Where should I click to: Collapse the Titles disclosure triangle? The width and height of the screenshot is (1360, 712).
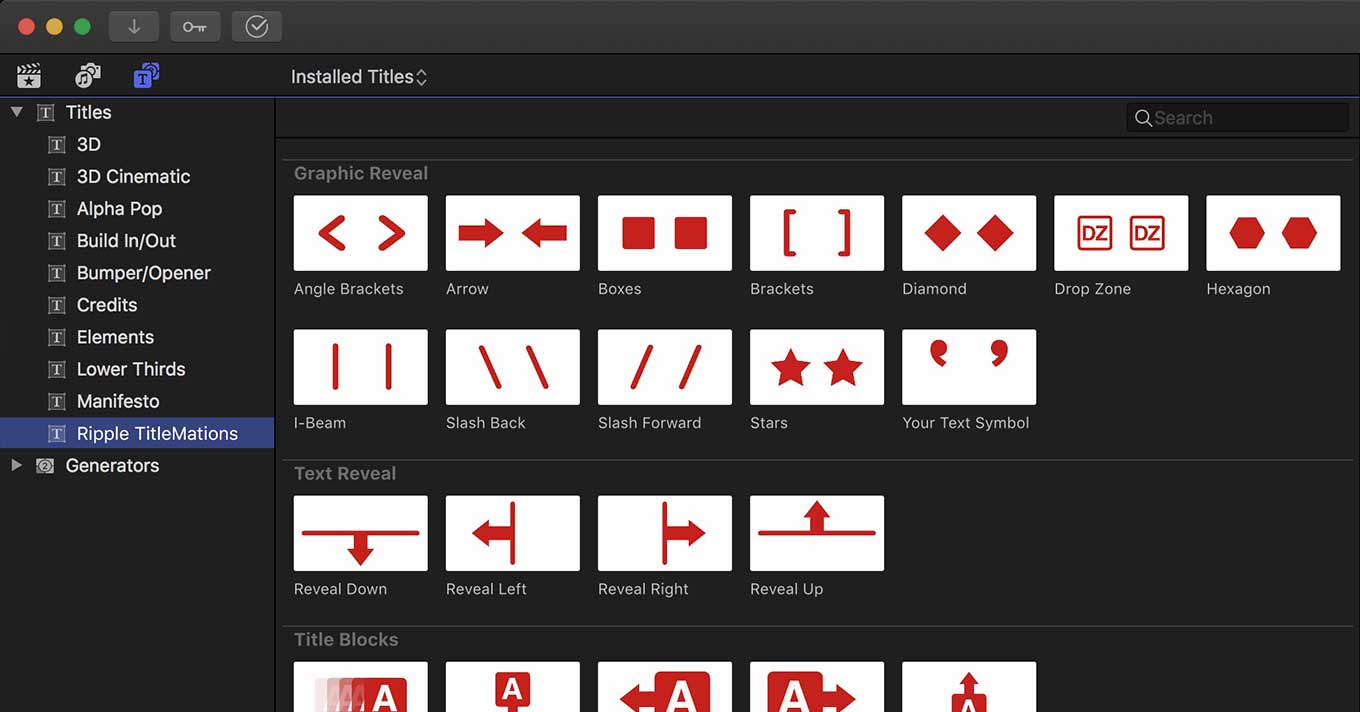(17, 112)
